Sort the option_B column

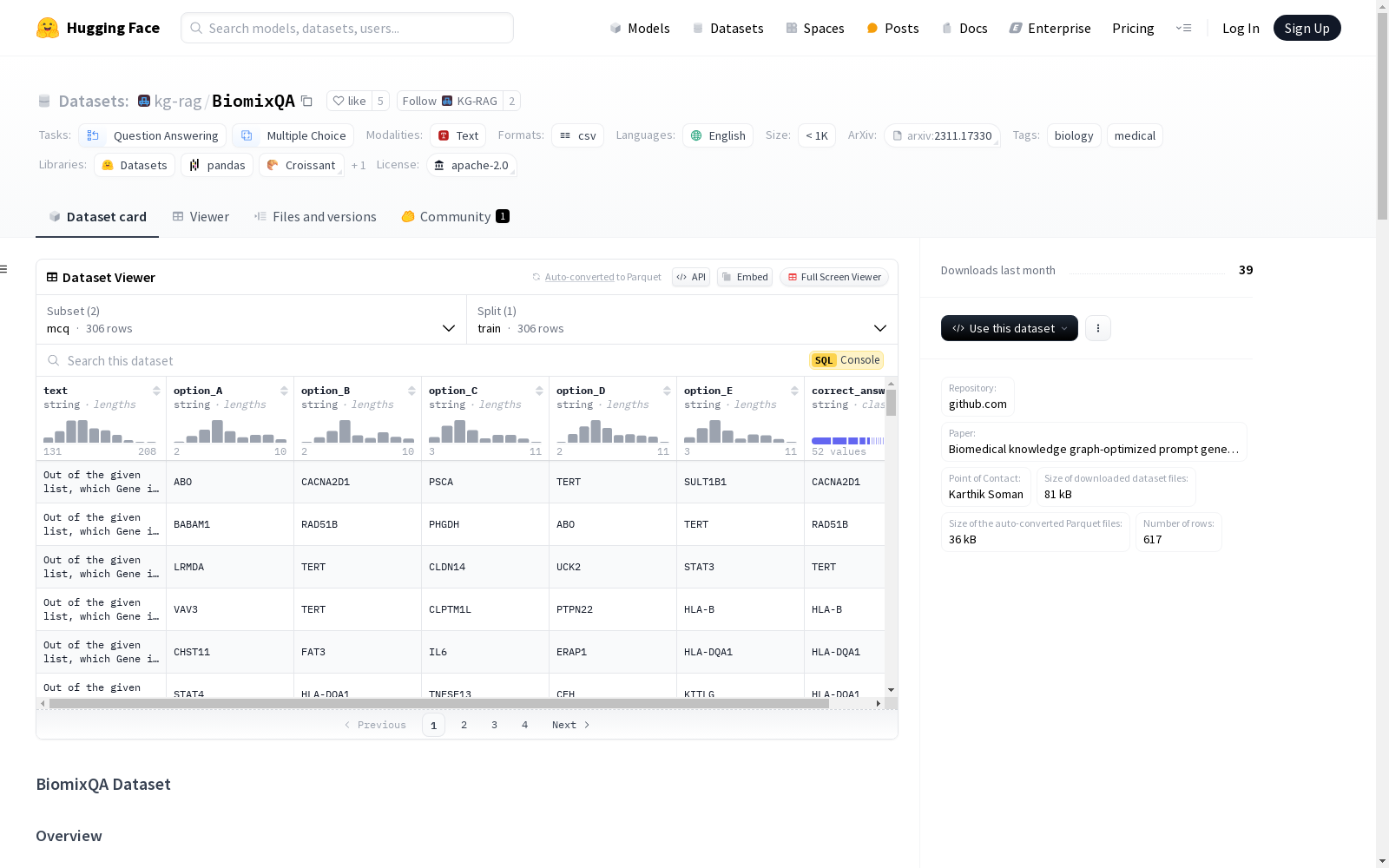tap(411, 391)
